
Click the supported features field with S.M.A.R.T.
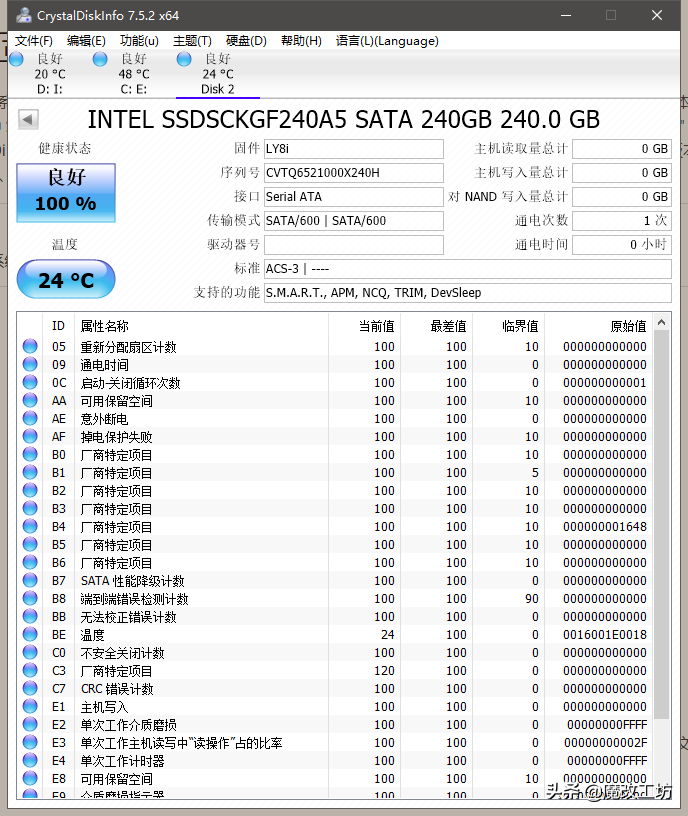point(468,292)
